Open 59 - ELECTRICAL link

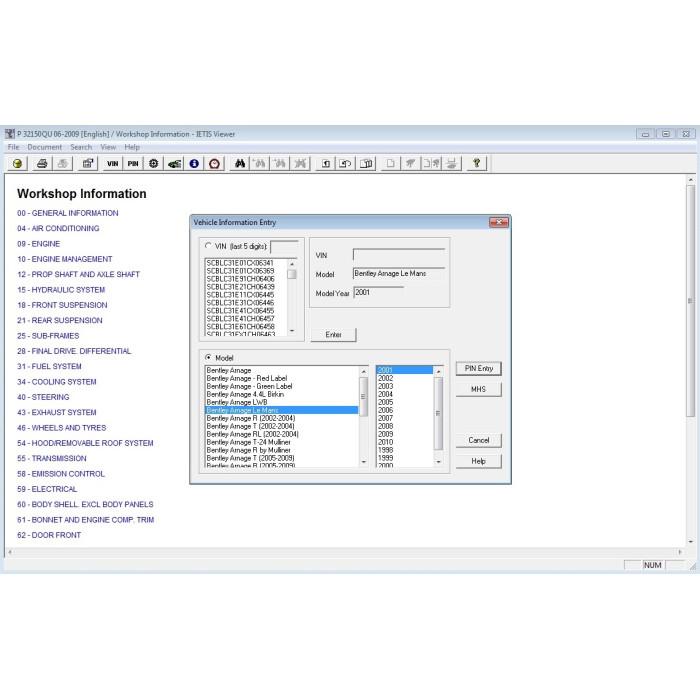[x=47, y=489]
